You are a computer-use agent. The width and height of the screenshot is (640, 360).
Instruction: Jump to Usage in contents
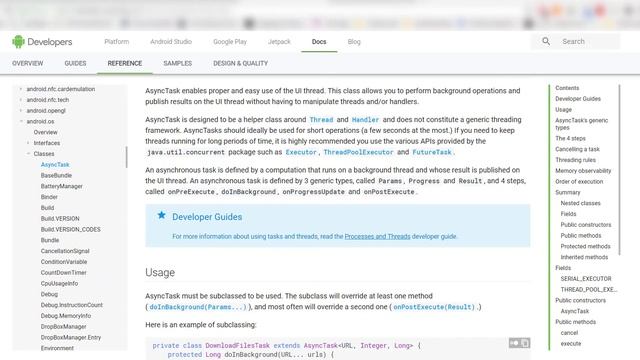[x=563, y=110]
